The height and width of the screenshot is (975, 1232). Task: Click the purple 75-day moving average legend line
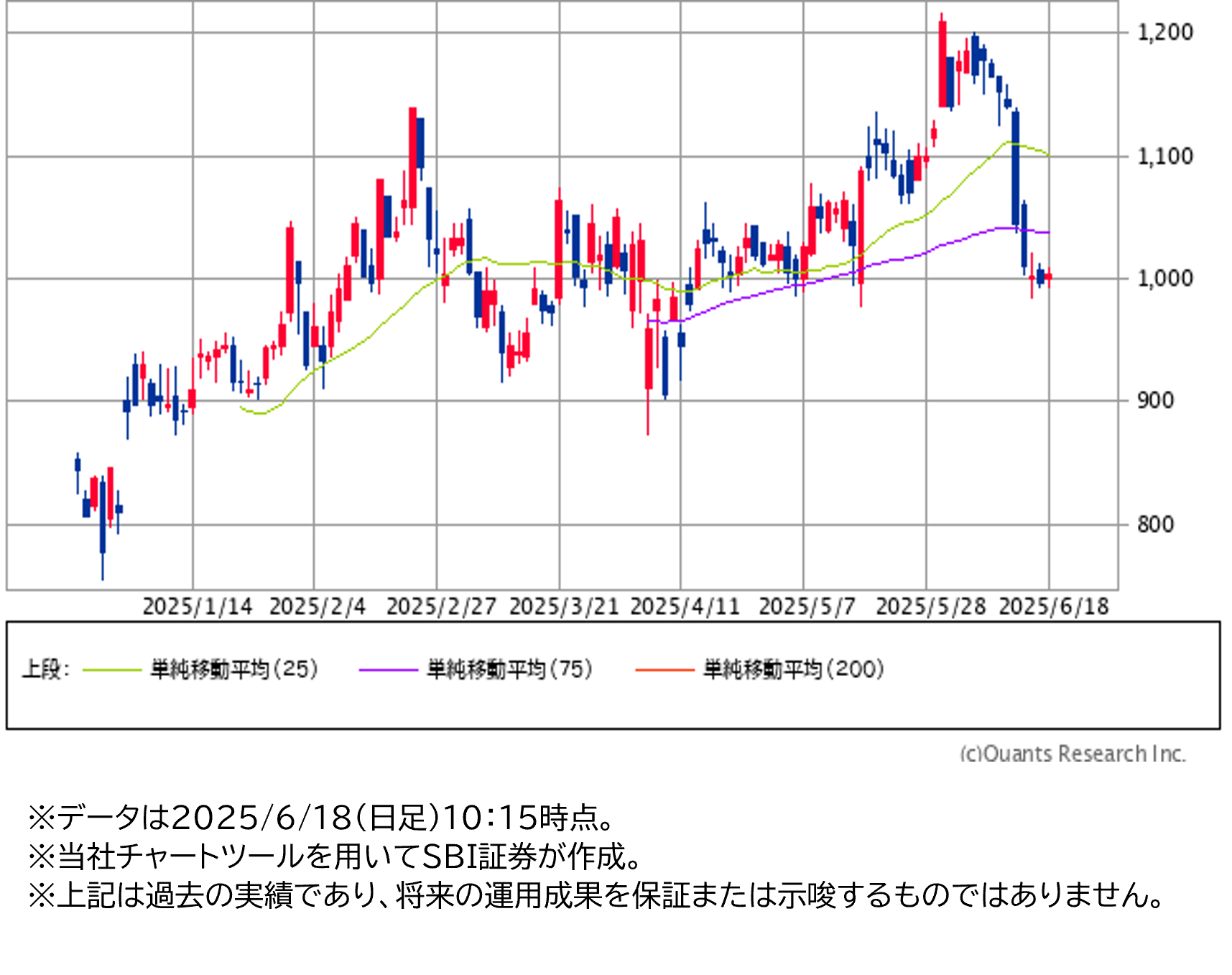388,670
